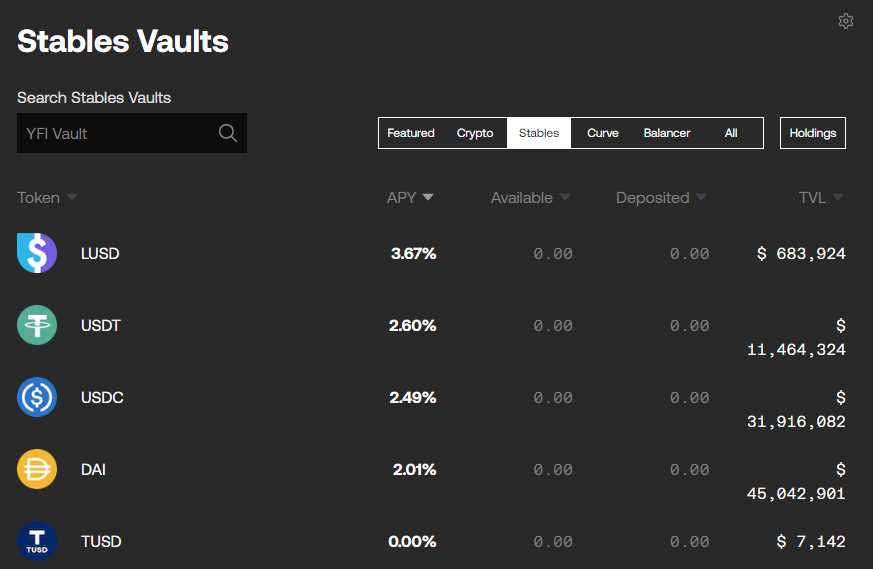Click the APY column header label
Image resolution: width=873 pixels, height=569 pixels.
click(401, 198)
